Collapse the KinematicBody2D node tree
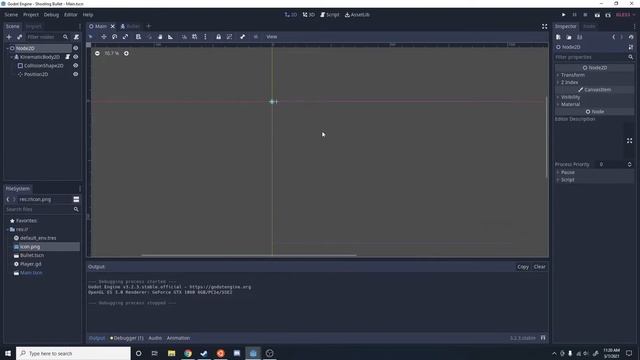 pyautogui.click(x=12, y=57)
